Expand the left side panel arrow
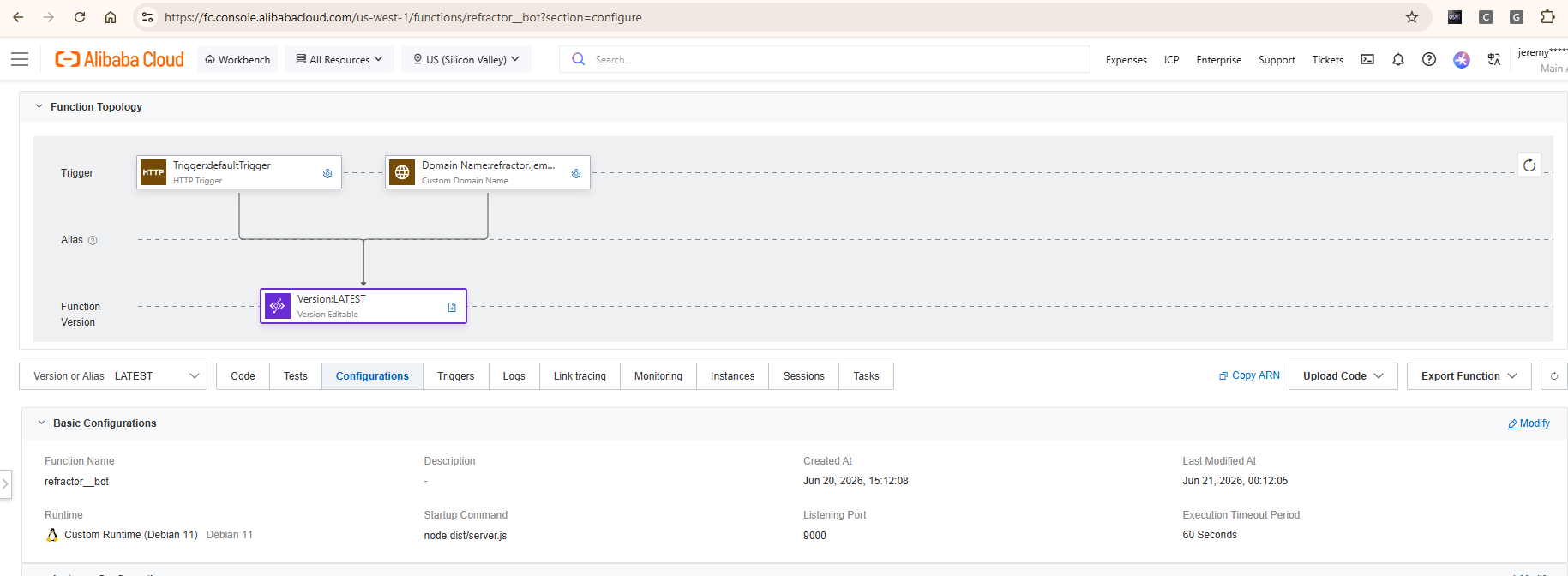The width and height of the screenshot is (1568, 576). 5,484
